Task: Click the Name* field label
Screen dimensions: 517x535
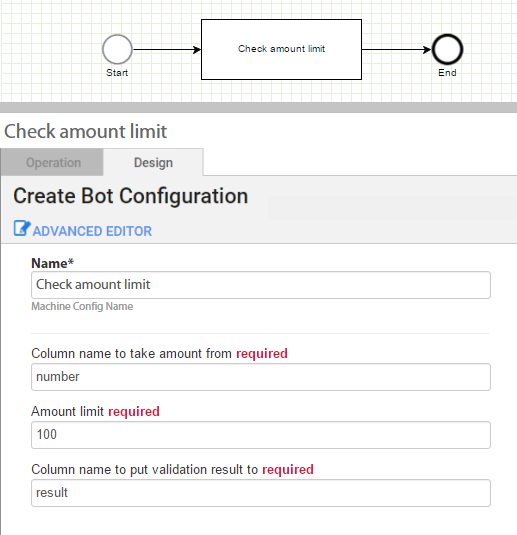Action: coord(53,263)
